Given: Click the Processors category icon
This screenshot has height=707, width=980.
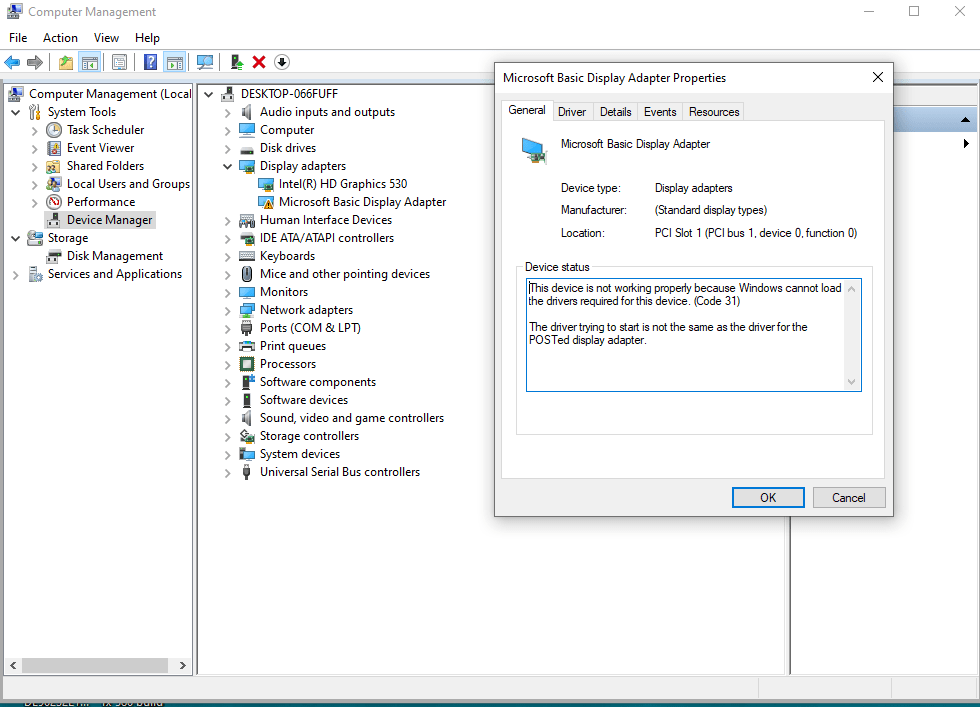Looking at the screenshot, I should pyautogui.click(x=248, y=364).
